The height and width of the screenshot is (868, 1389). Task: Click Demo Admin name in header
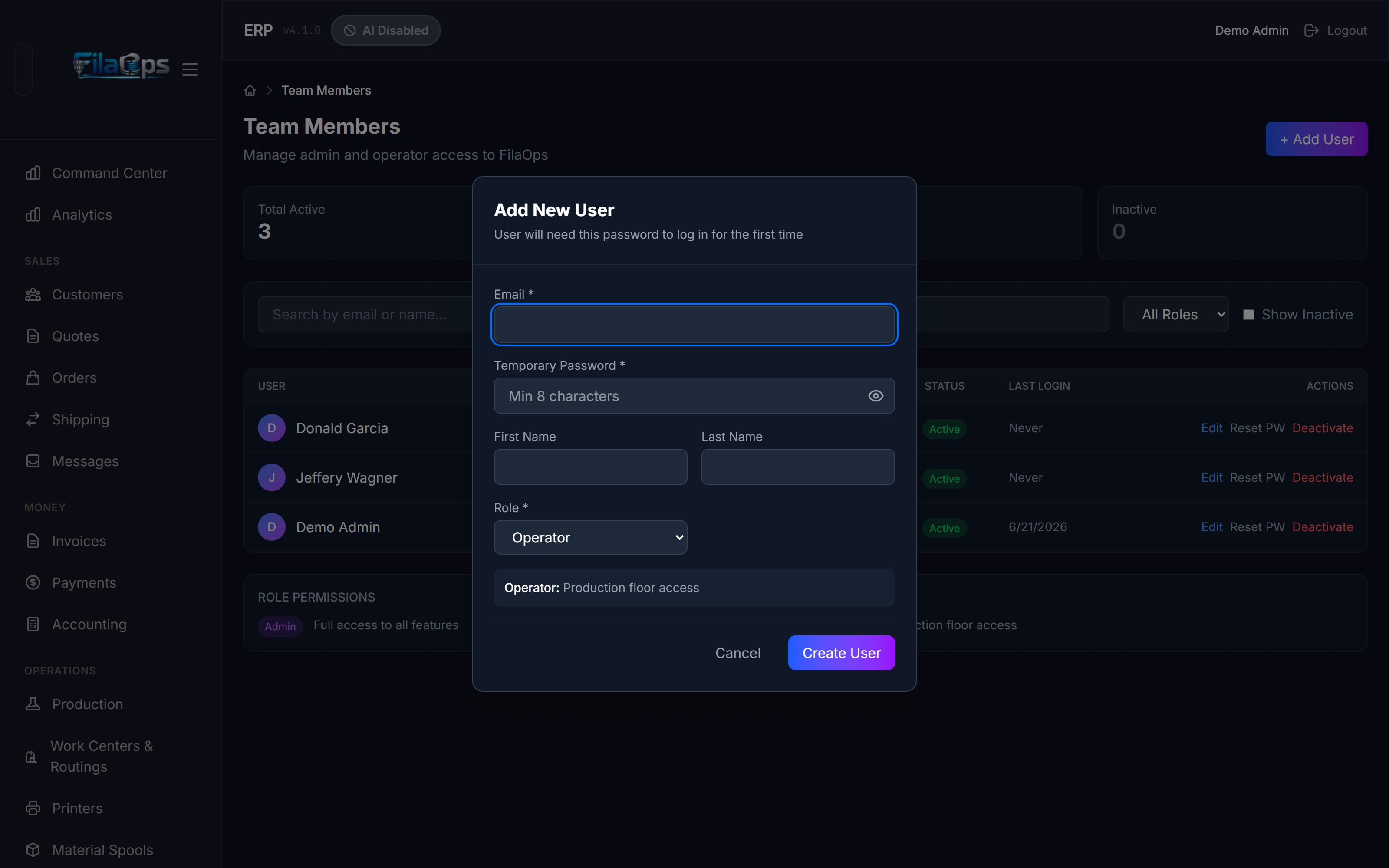pos(1251,30)
